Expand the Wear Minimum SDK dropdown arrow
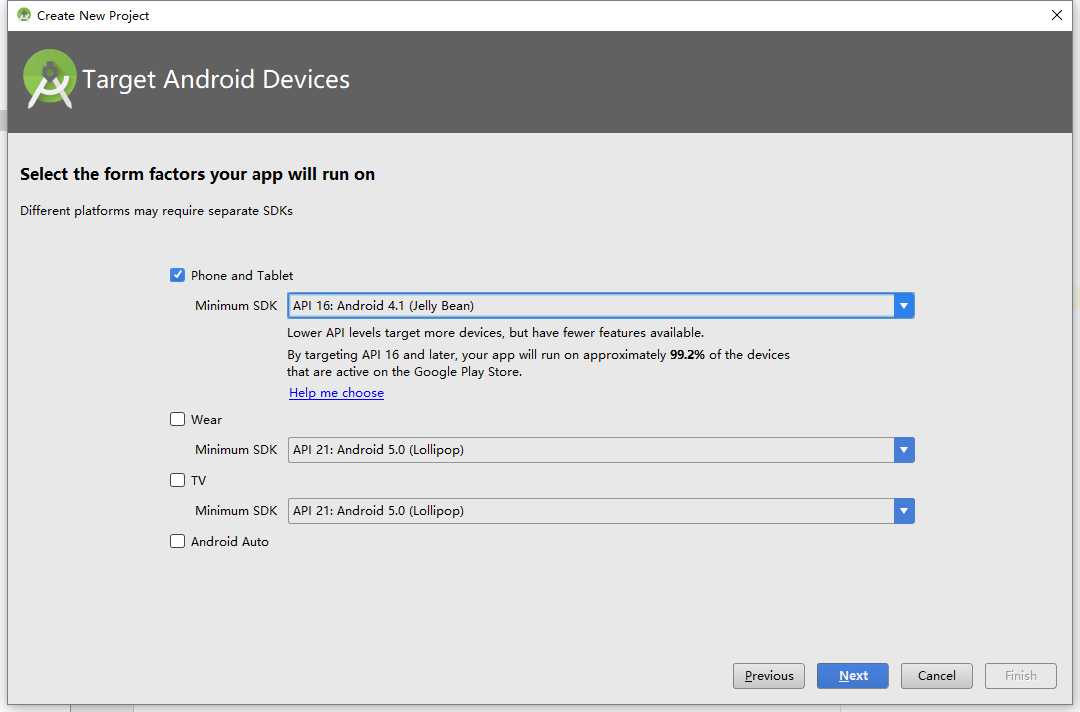 pos(904,450)
